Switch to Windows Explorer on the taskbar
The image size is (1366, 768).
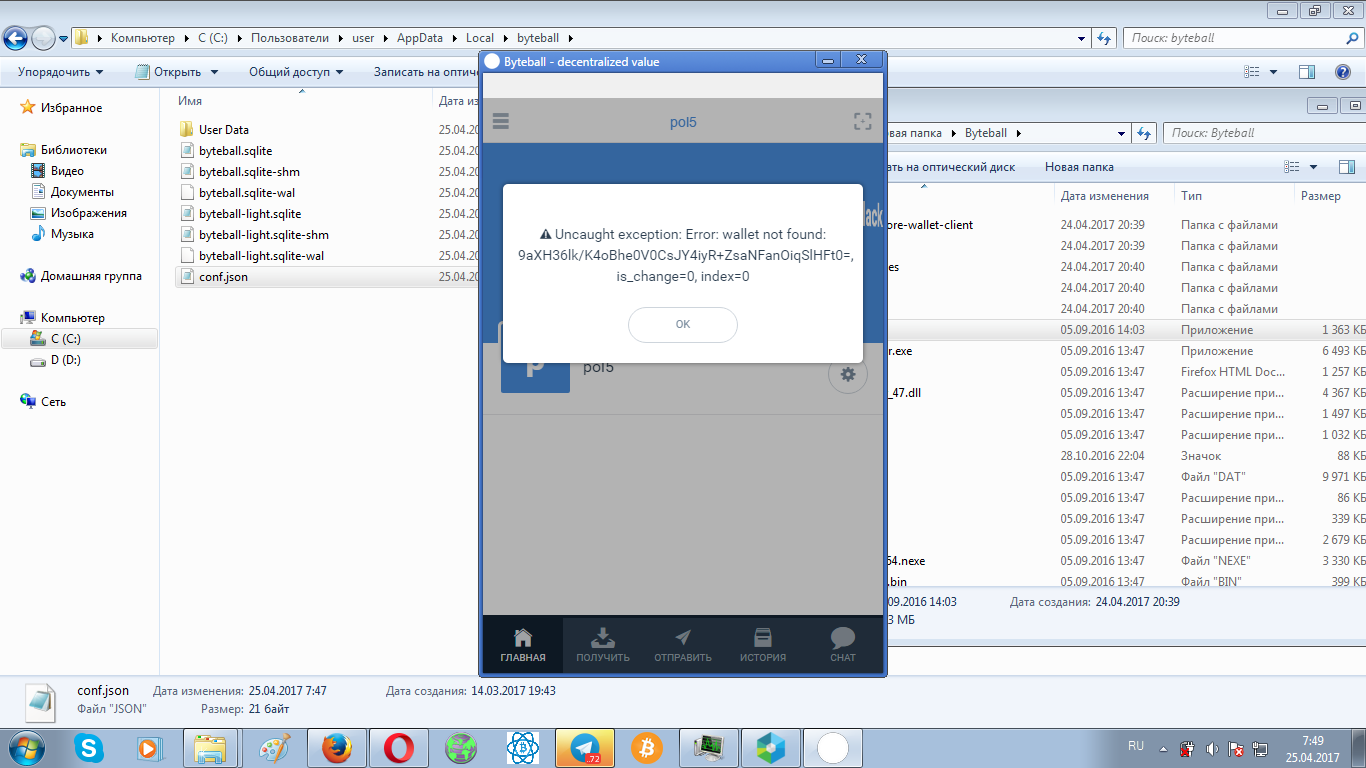click(x=210, y=747)
